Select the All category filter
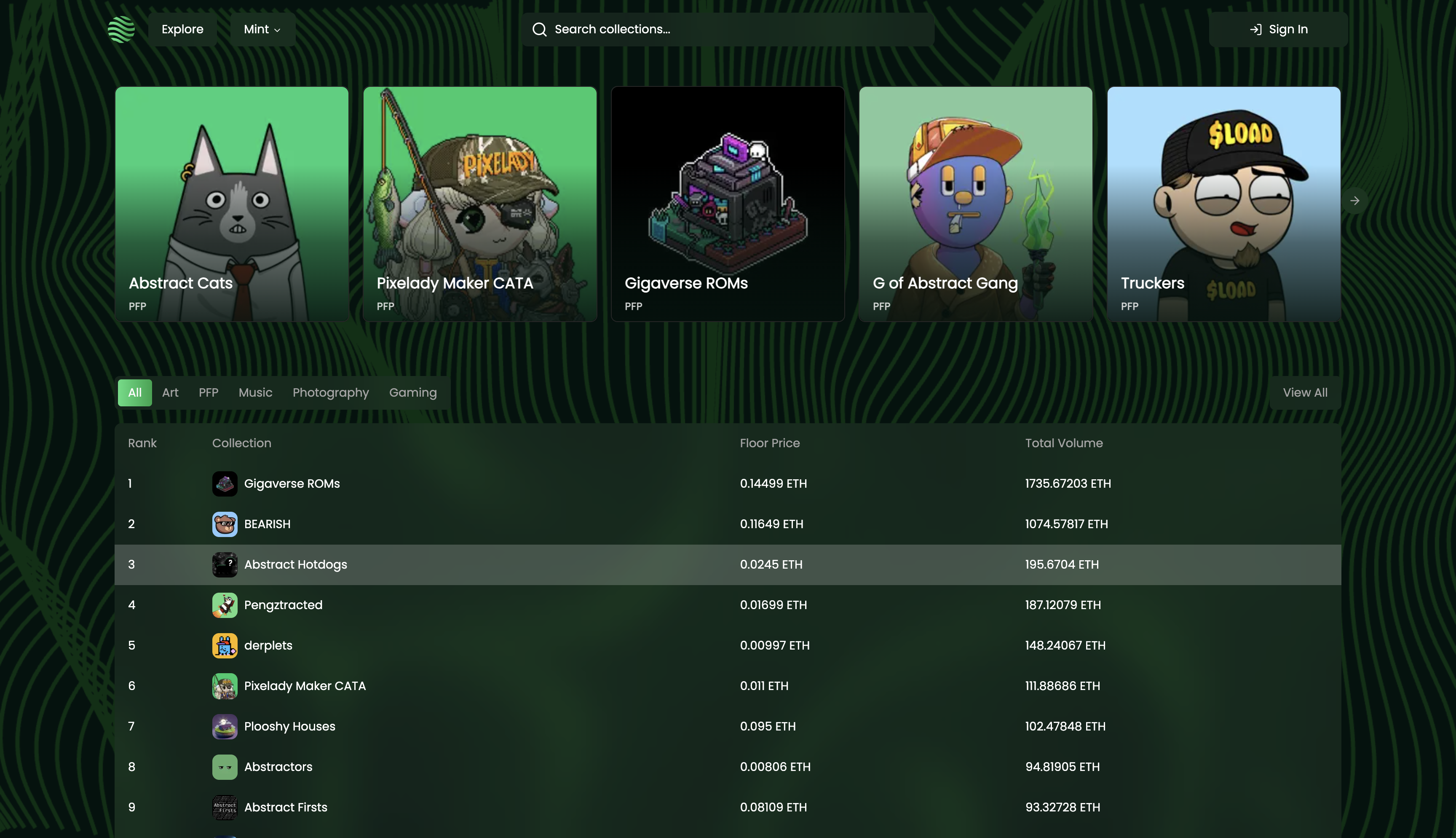 (134, 392)
